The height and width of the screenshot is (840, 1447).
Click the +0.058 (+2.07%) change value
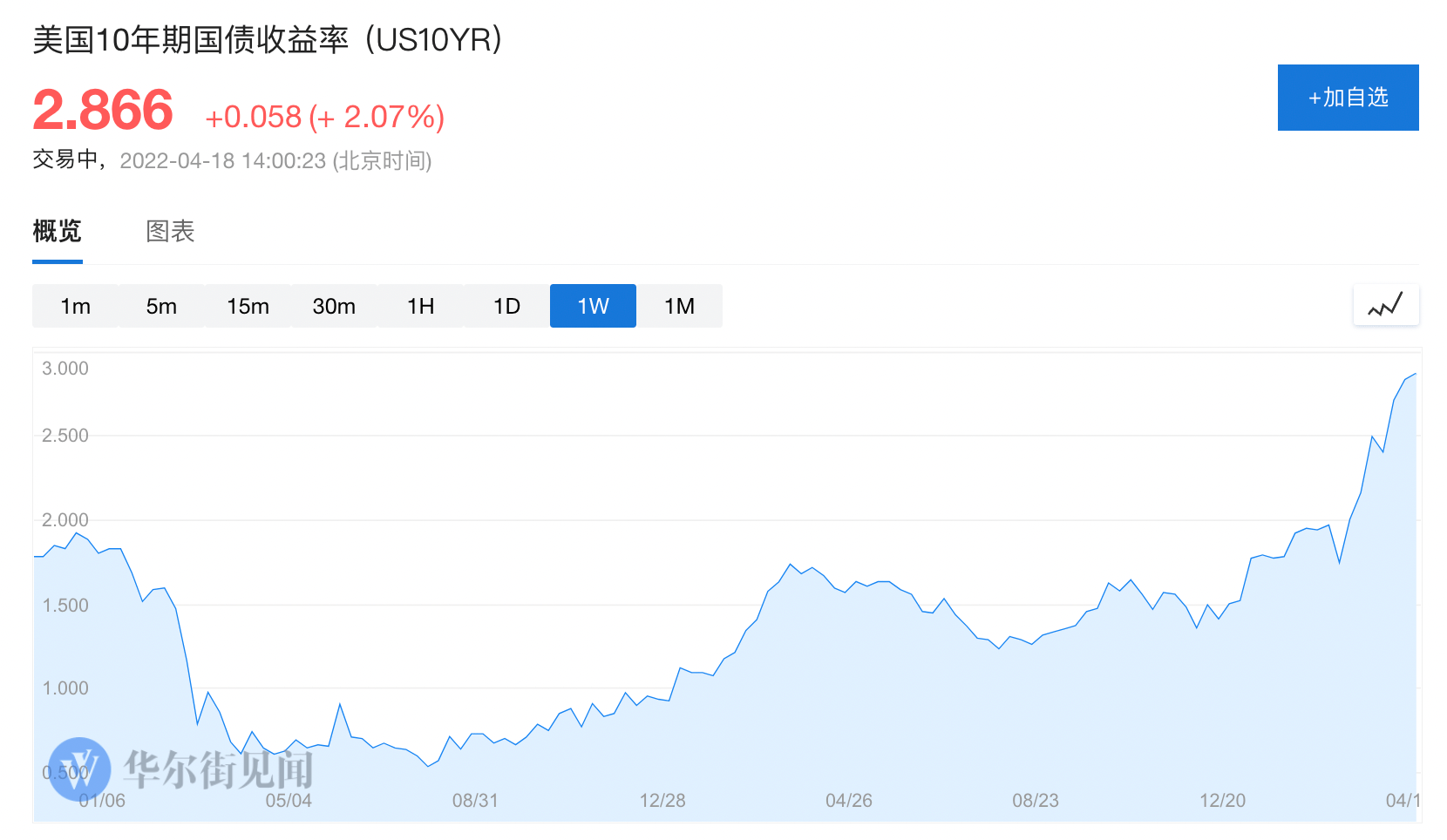coord(324,117)
